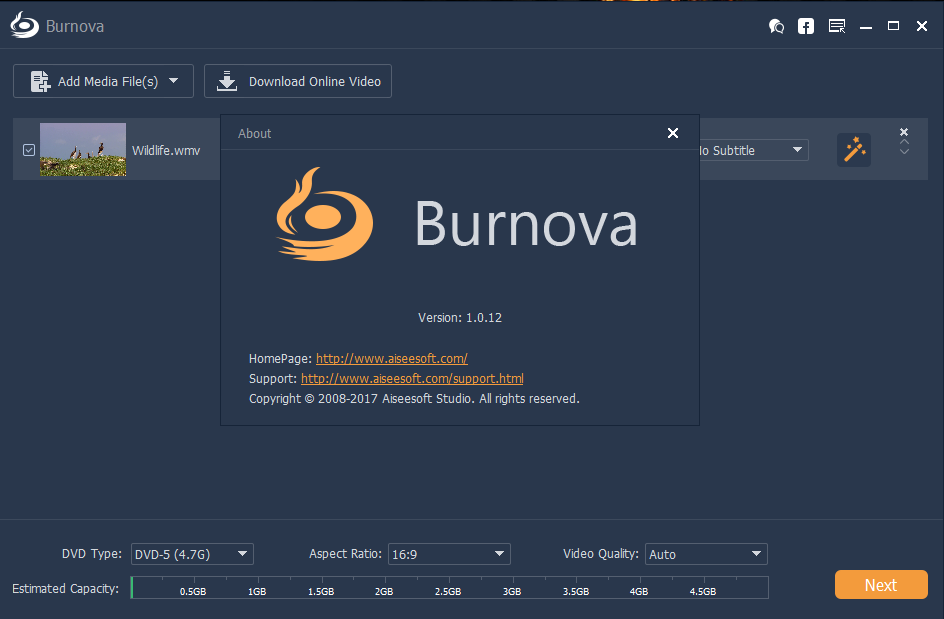Open the aiseesoft.com homepage link
The width and height of the screenshot is (944, 619).
(392, 358)
